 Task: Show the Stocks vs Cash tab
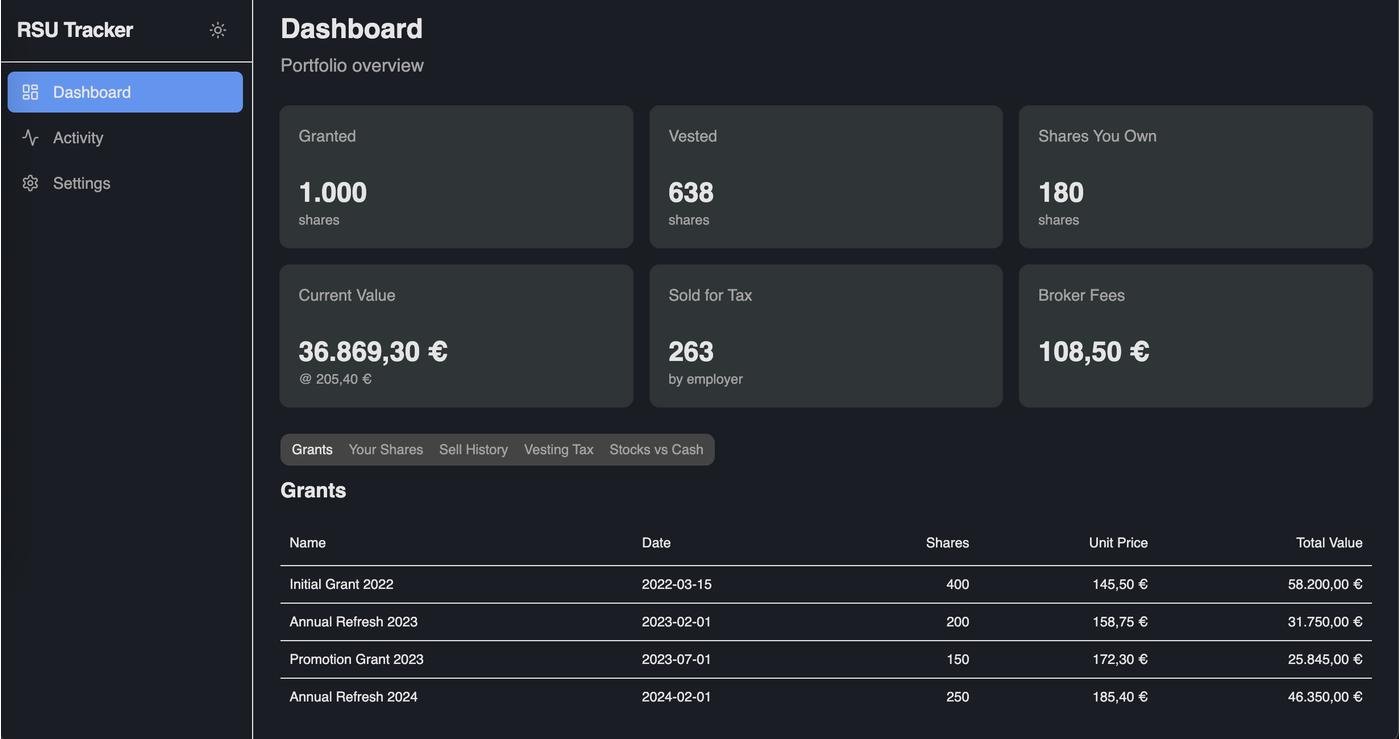click(x=656, y=450)
